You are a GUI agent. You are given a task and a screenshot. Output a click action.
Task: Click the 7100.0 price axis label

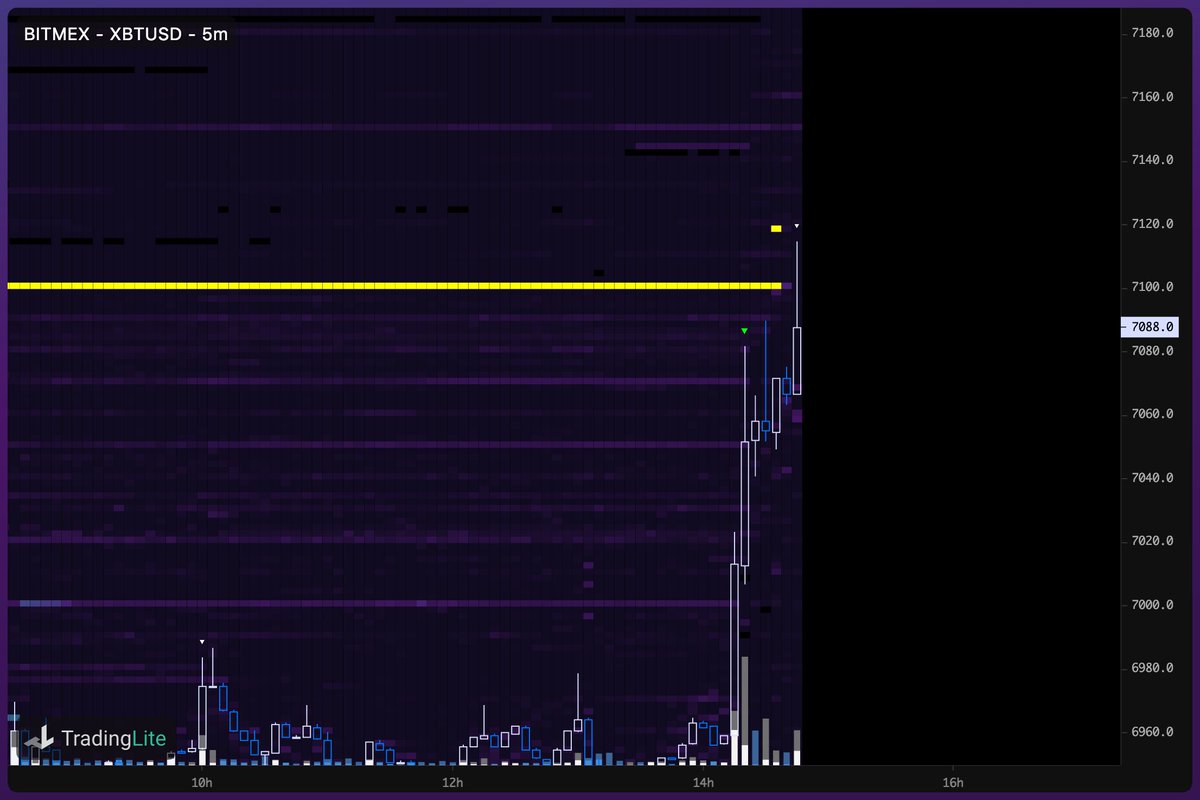pyautogui.click(x=1151, y=287)
